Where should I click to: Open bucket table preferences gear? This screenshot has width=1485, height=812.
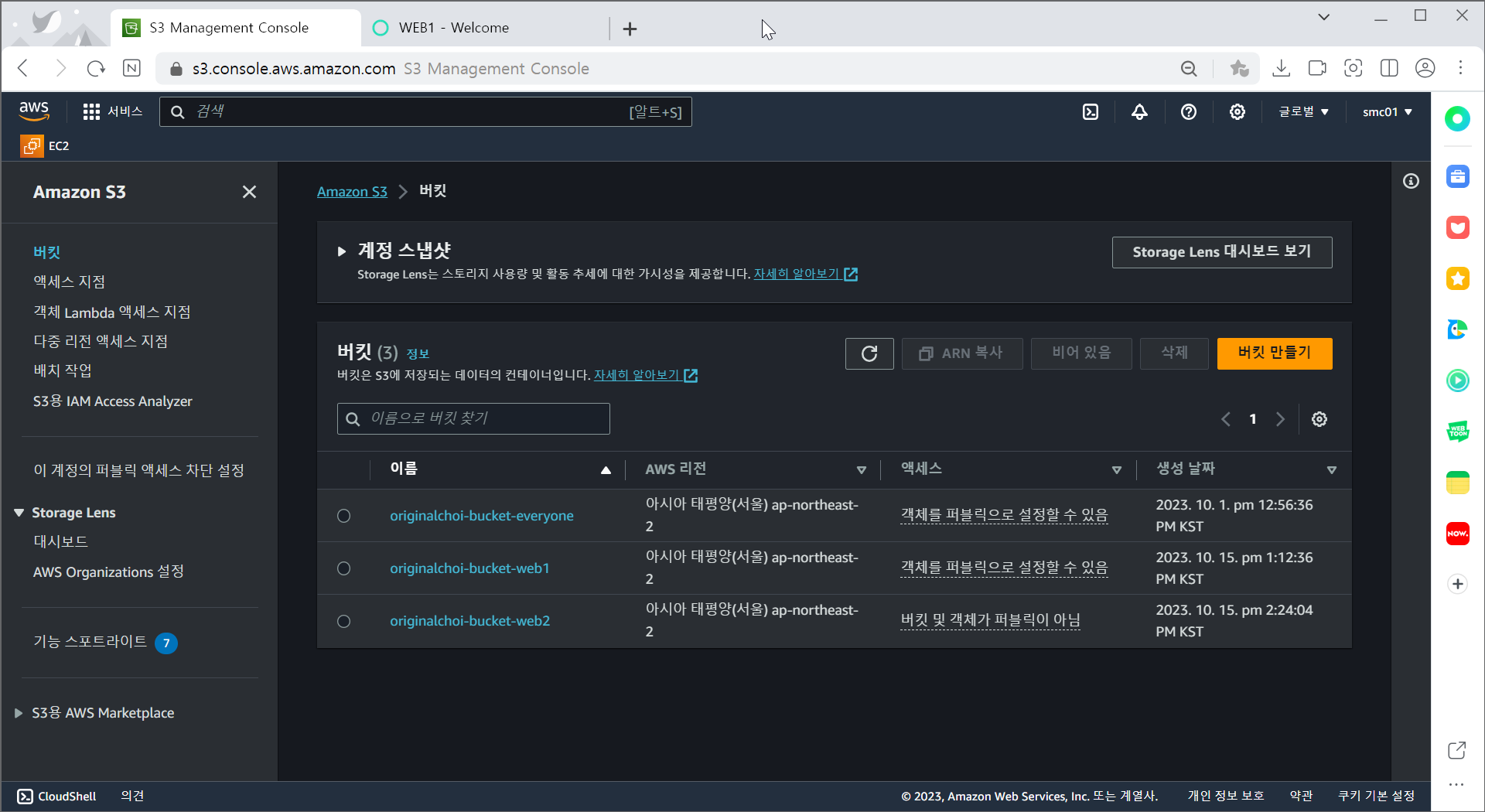coord(1319,419)
